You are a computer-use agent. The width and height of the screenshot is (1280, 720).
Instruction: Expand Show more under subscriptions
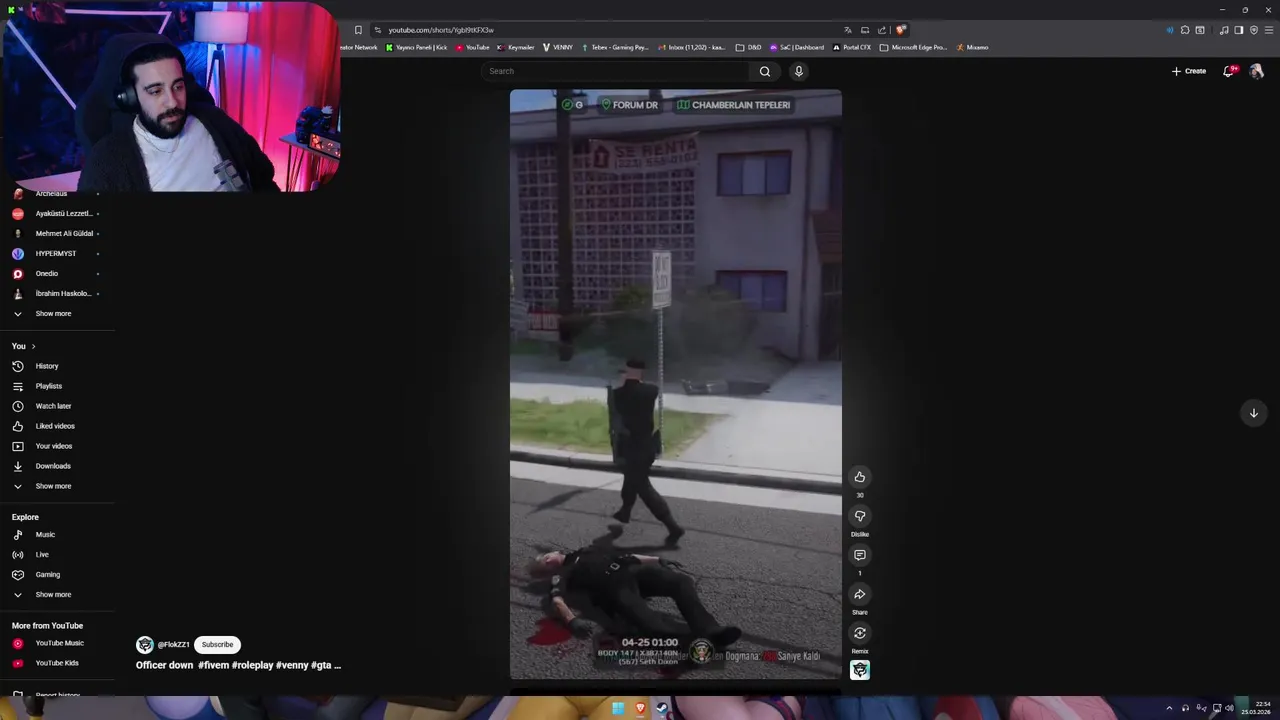(53, 314)
